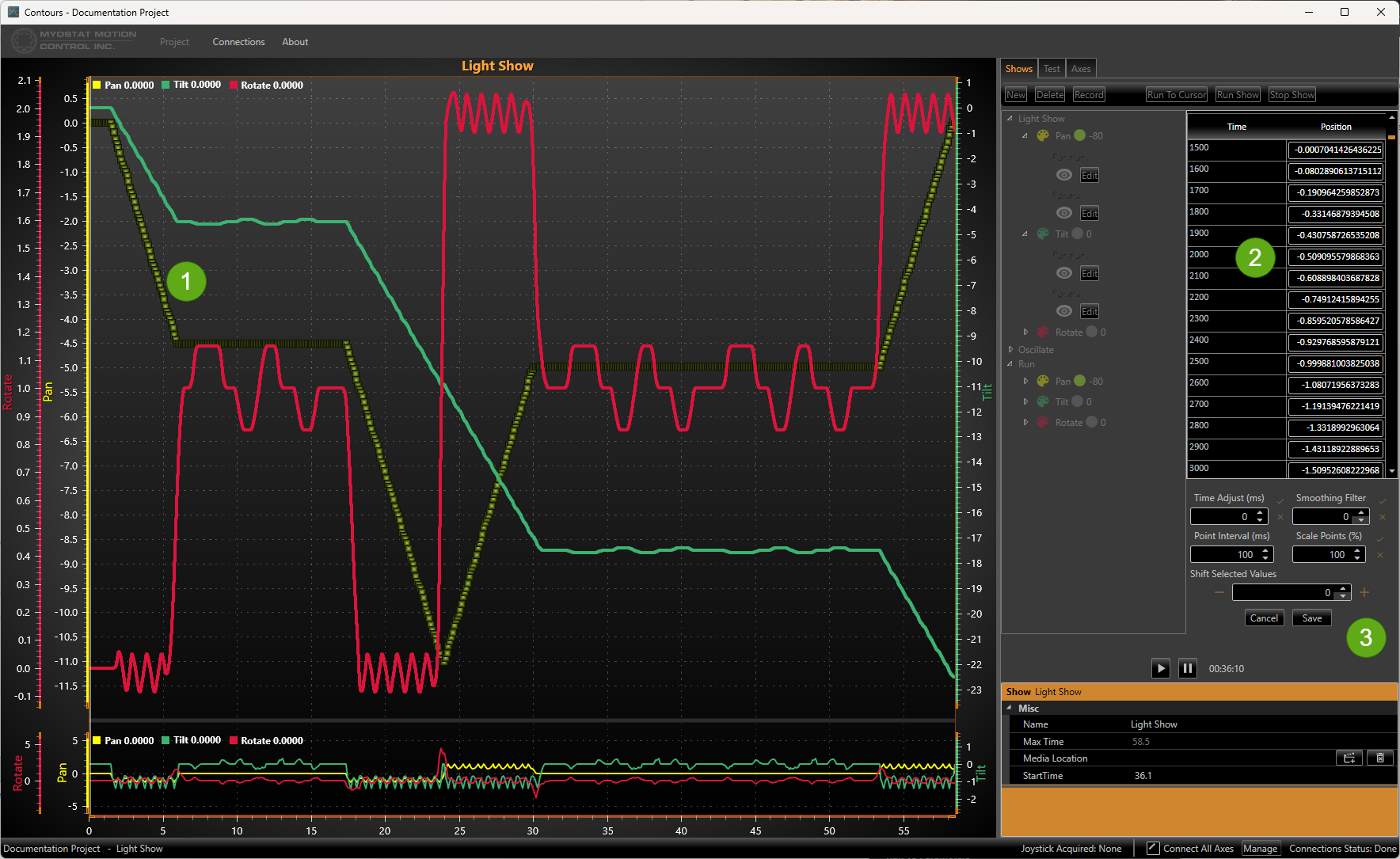
Task: Switch to the Shows tab
Action: tap(1019, 69)
